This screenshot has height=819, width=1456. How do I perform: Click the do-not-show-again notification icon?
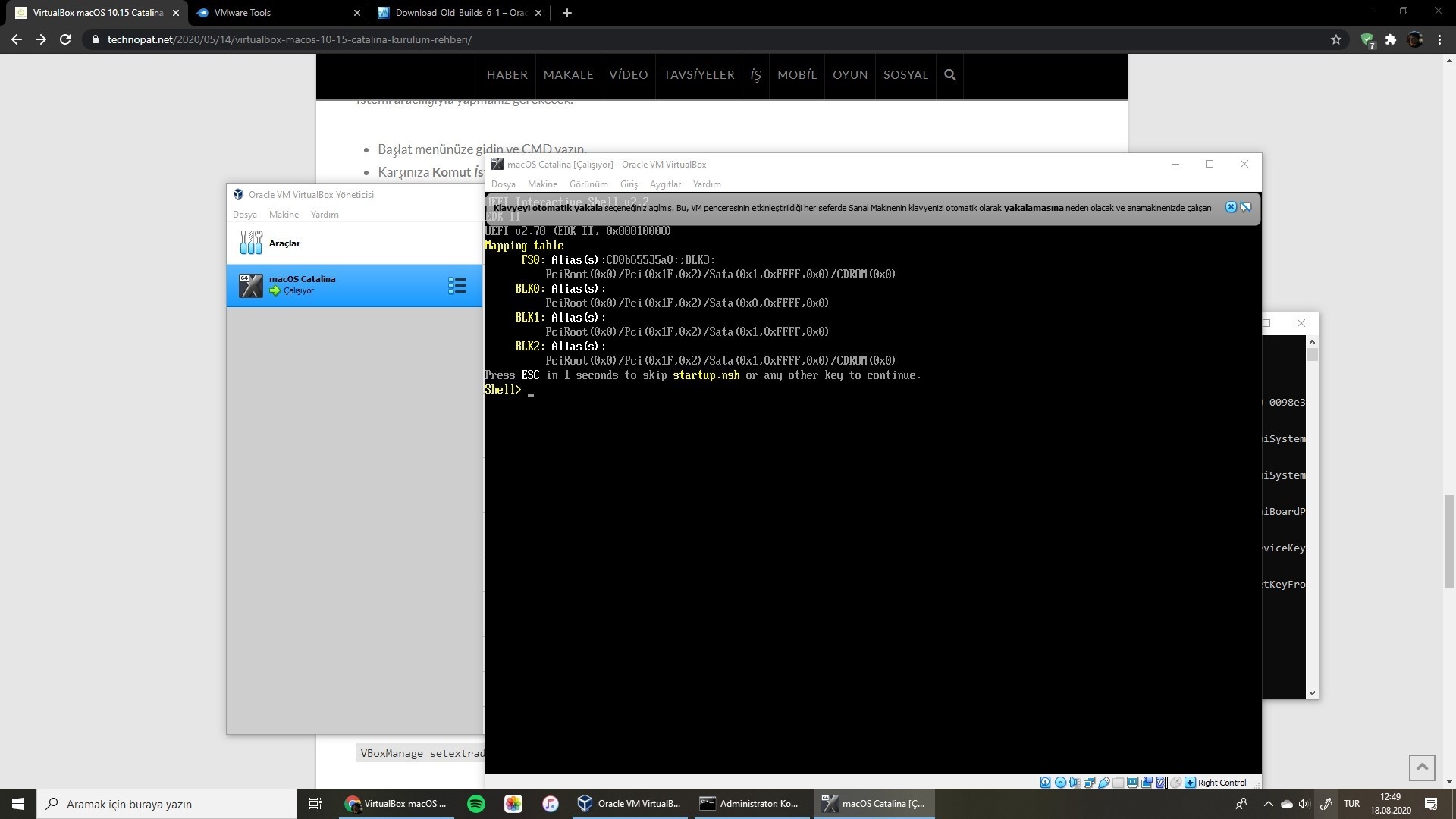(1245, 207)
